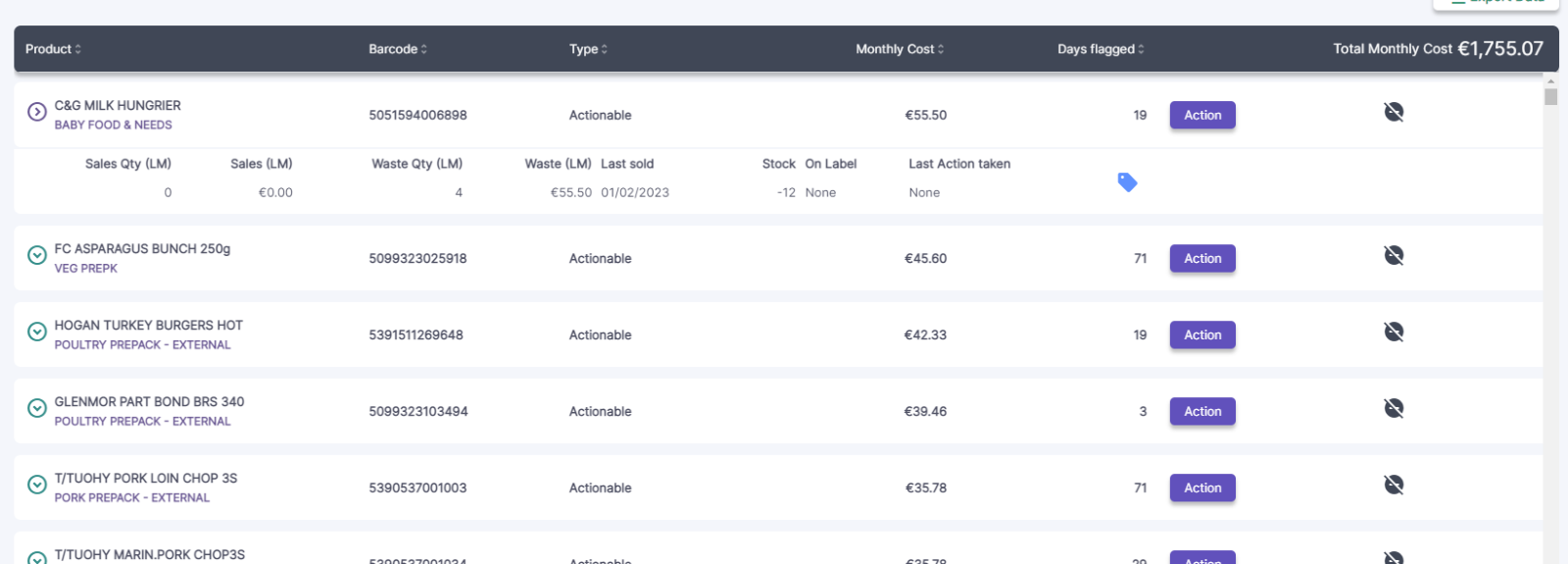Screen dimensions: 1568x564
Task: Click the blue price tag icon
Action: pyautogui.click(x=1127, y=182)
